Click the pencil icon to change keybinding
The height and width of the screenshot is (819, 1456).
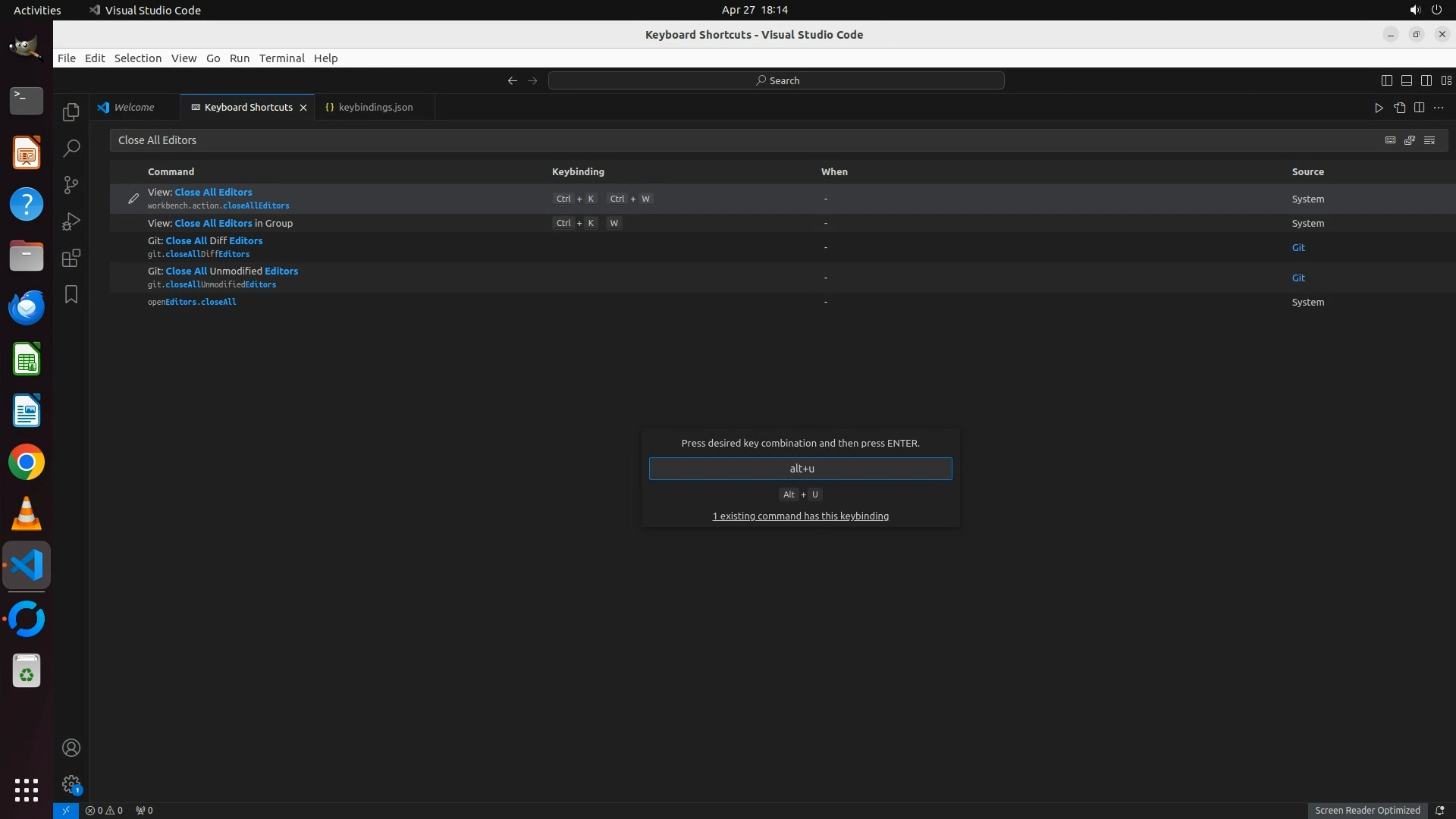click(x=133, y=199)
